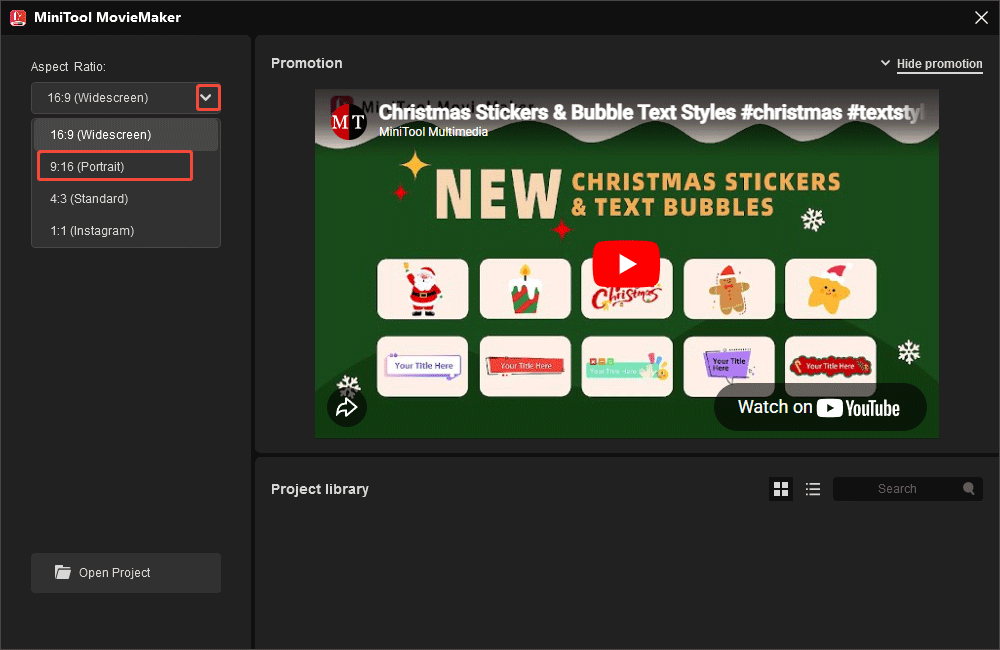Click the Open Project button
Viewport: 1000px width, 650px height.
tap(126, 573)
